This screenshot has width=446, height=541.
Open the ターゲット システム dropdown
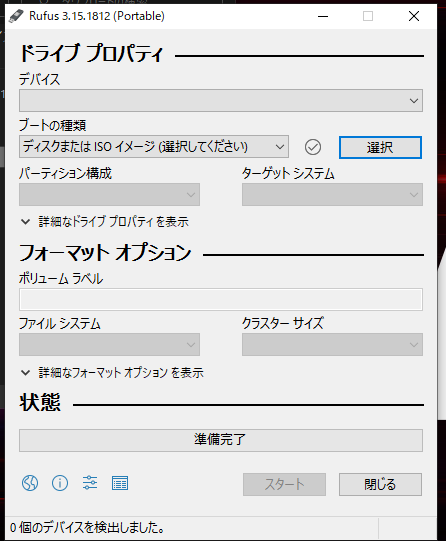tap(332, 195)
